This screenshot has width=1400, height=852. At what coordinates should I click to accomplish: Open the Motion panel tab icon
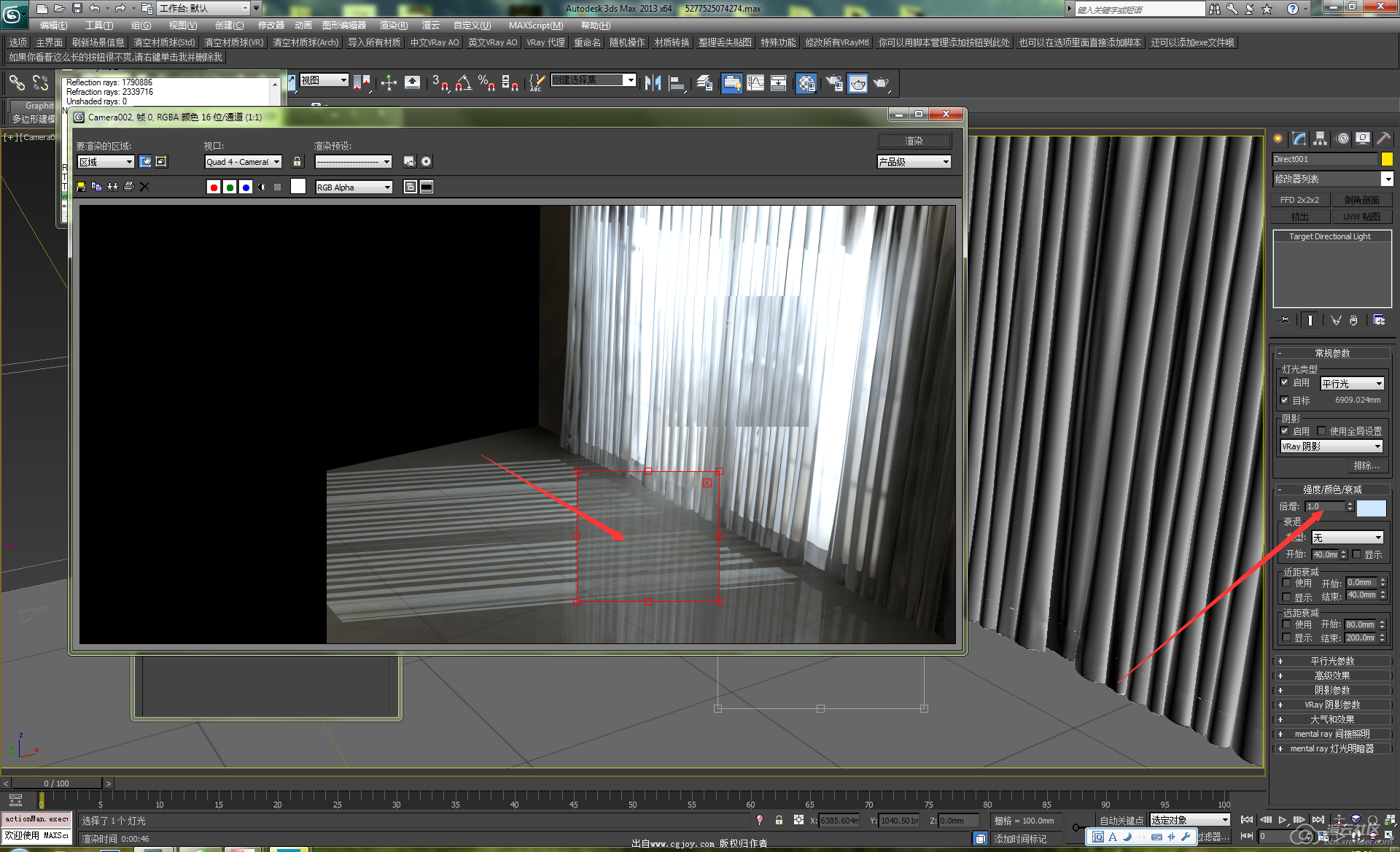(1342, 138)
